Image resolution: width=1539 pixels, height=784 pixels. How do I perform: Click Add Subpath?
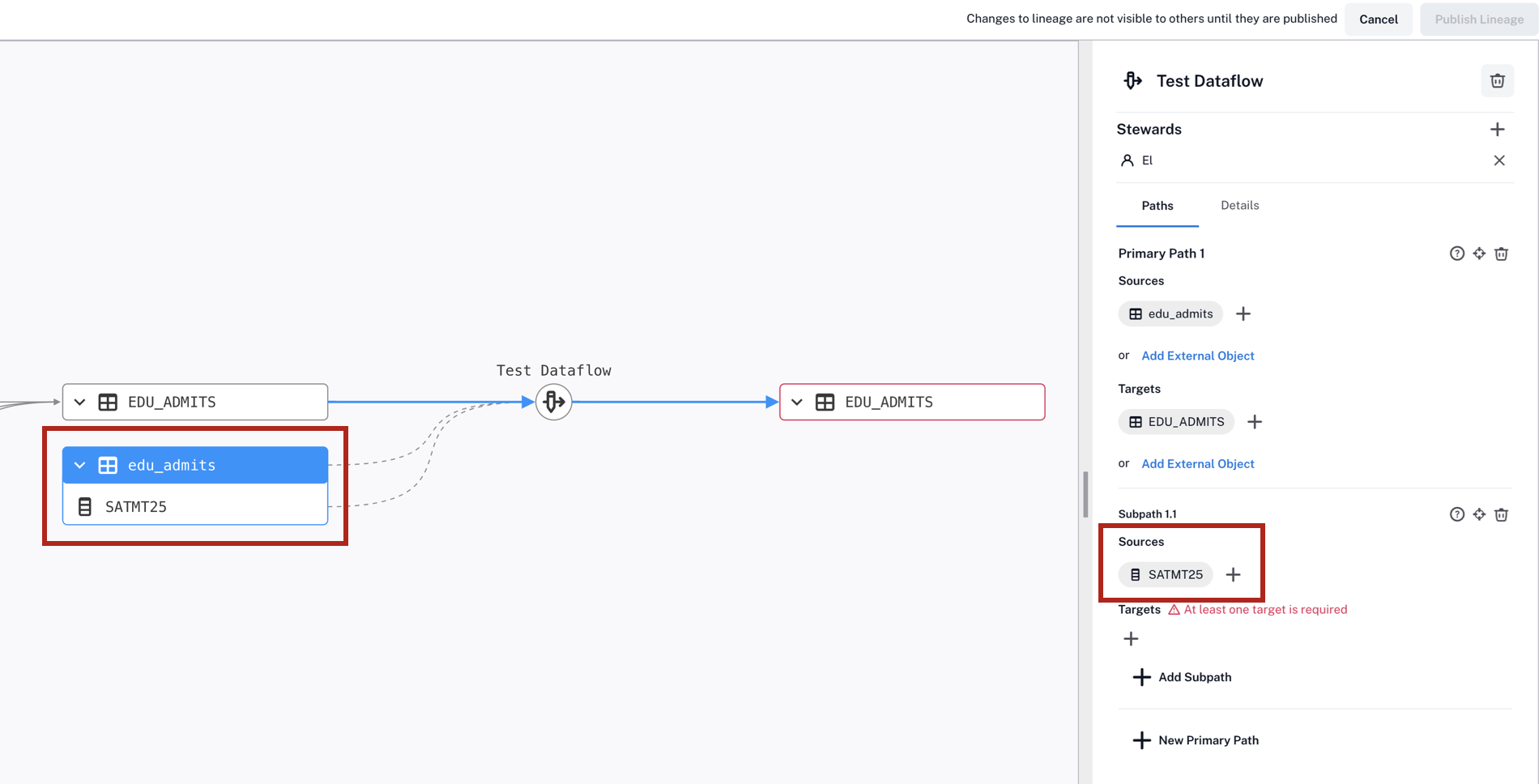[x=1182, y=677]
